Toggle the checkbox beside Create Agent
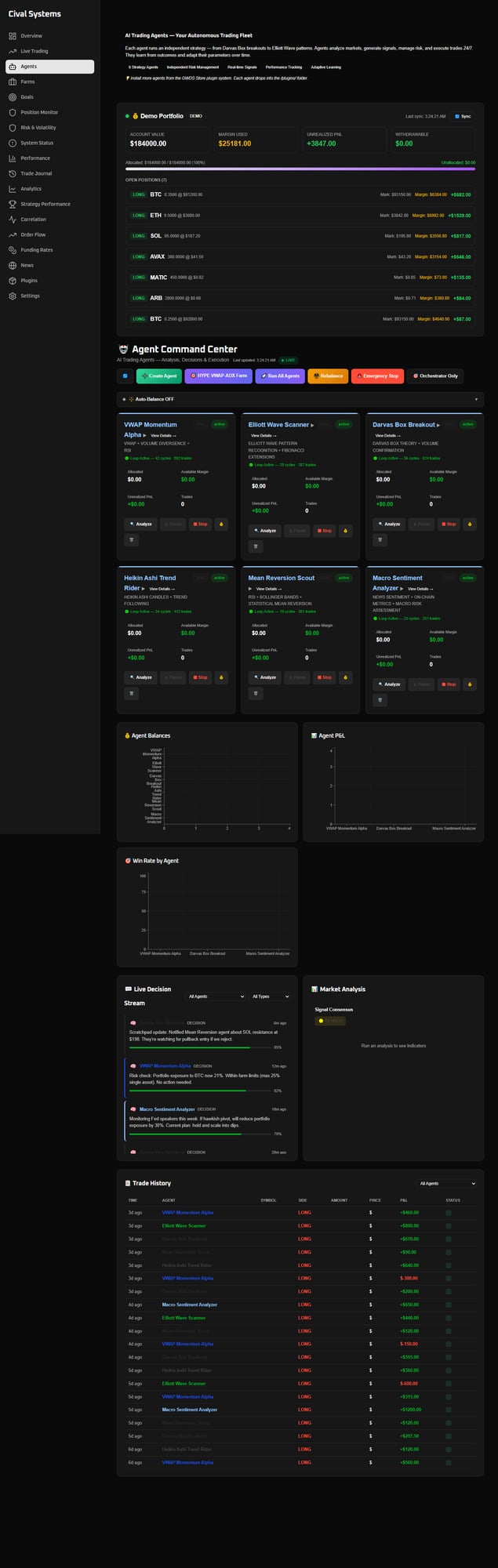This screenshot has width=498, height=1568. pyautogui.click(x=125, y=376)
